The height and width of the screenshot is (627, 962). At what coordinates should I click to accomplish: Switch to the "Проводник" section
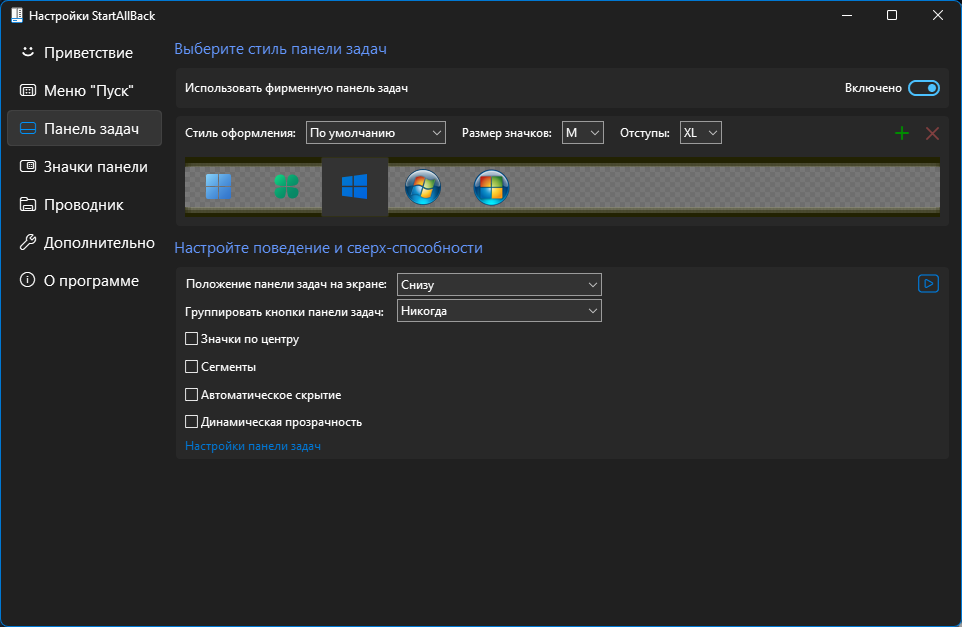(84, 205)
